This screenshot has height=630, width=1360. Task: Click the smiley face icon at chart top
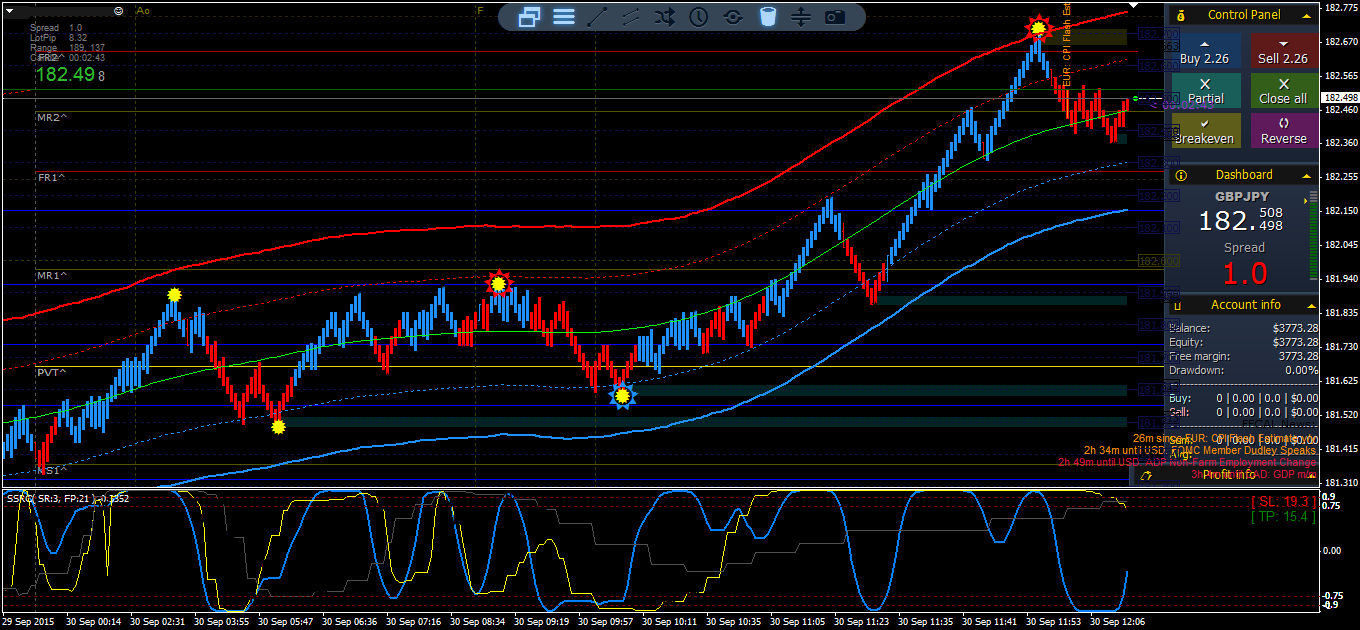(119, 9)
